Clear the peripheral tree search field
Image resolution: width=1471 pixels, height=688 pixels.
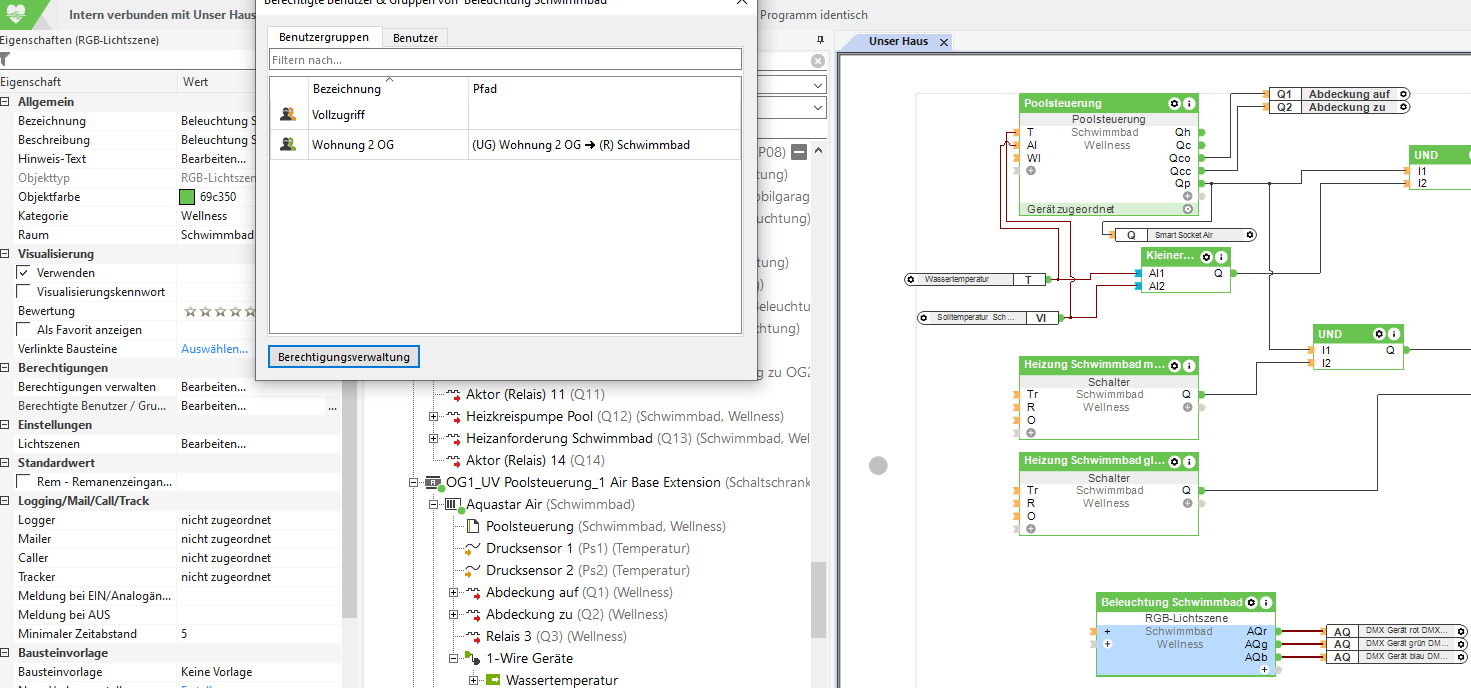coord(818,61)
